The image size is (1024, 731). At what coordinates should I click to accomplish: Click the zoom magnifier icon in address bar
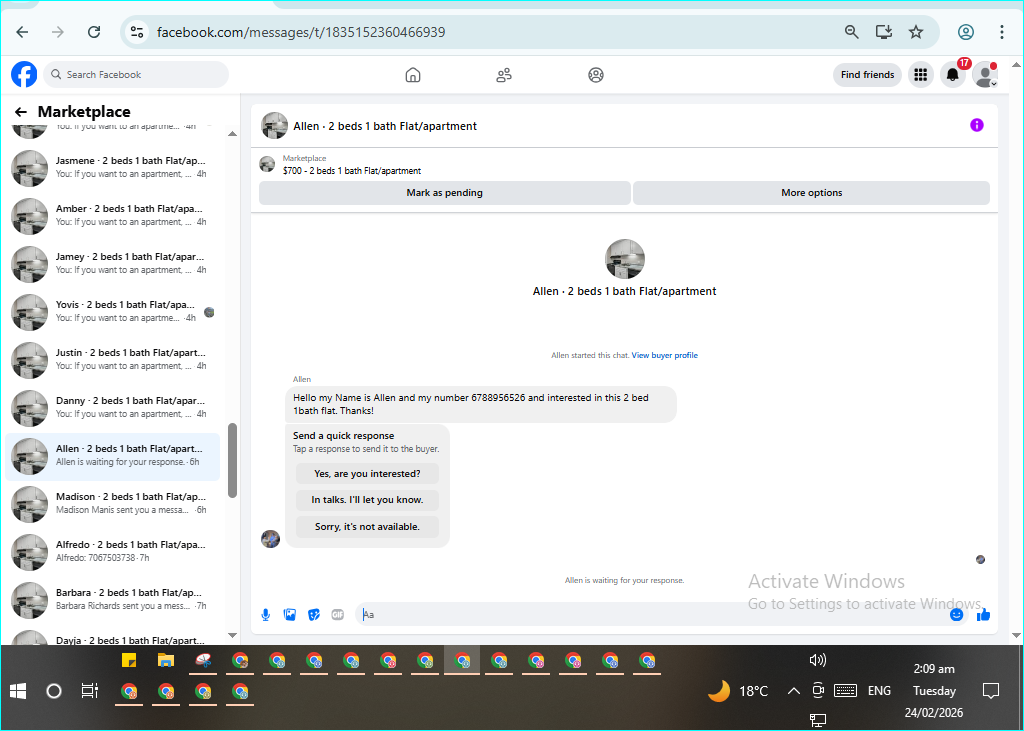click(851, 32)
